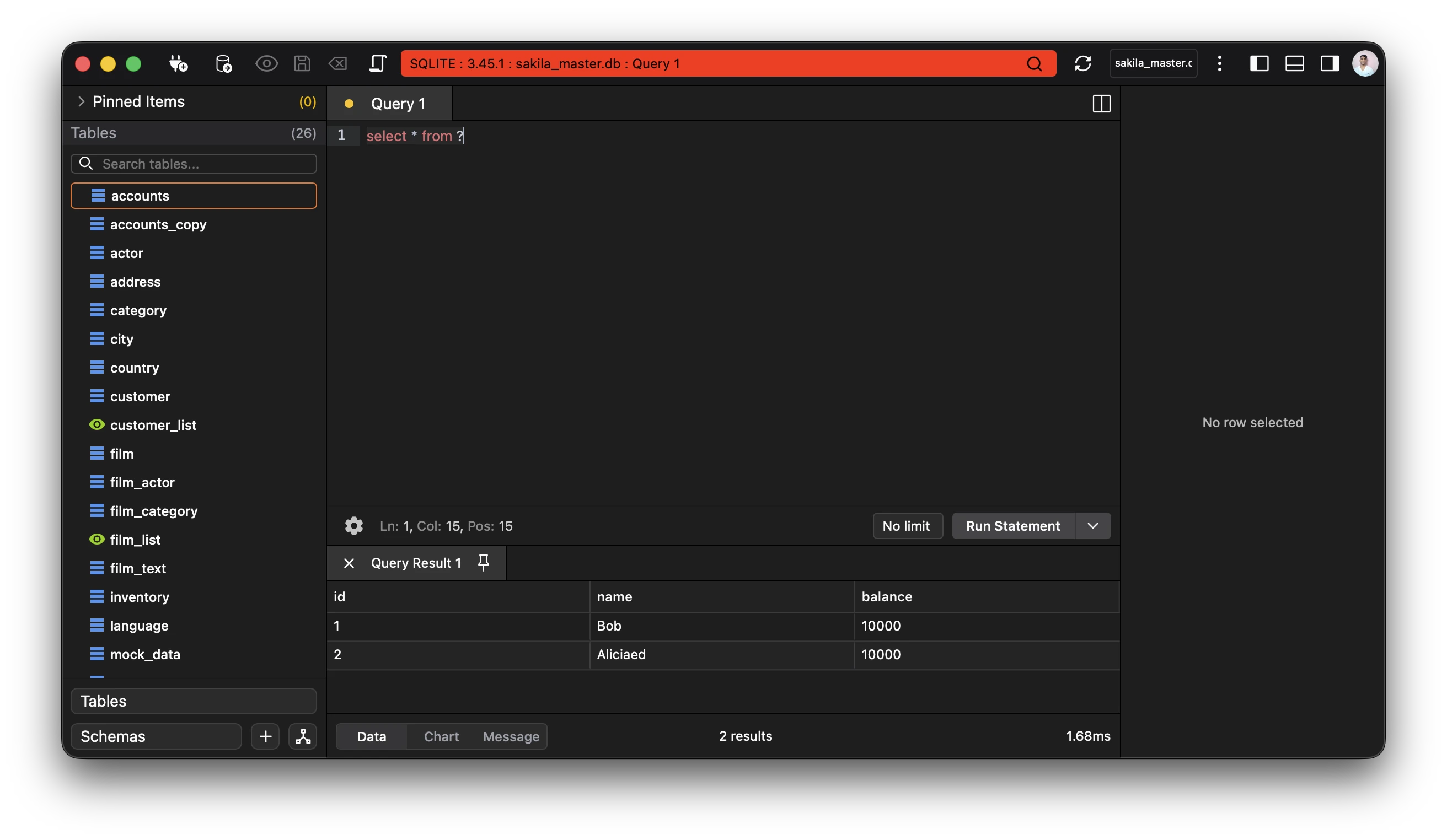Click the save floppy disk icon
This screenshot has height=840, width=1447.
coord(302,64)
